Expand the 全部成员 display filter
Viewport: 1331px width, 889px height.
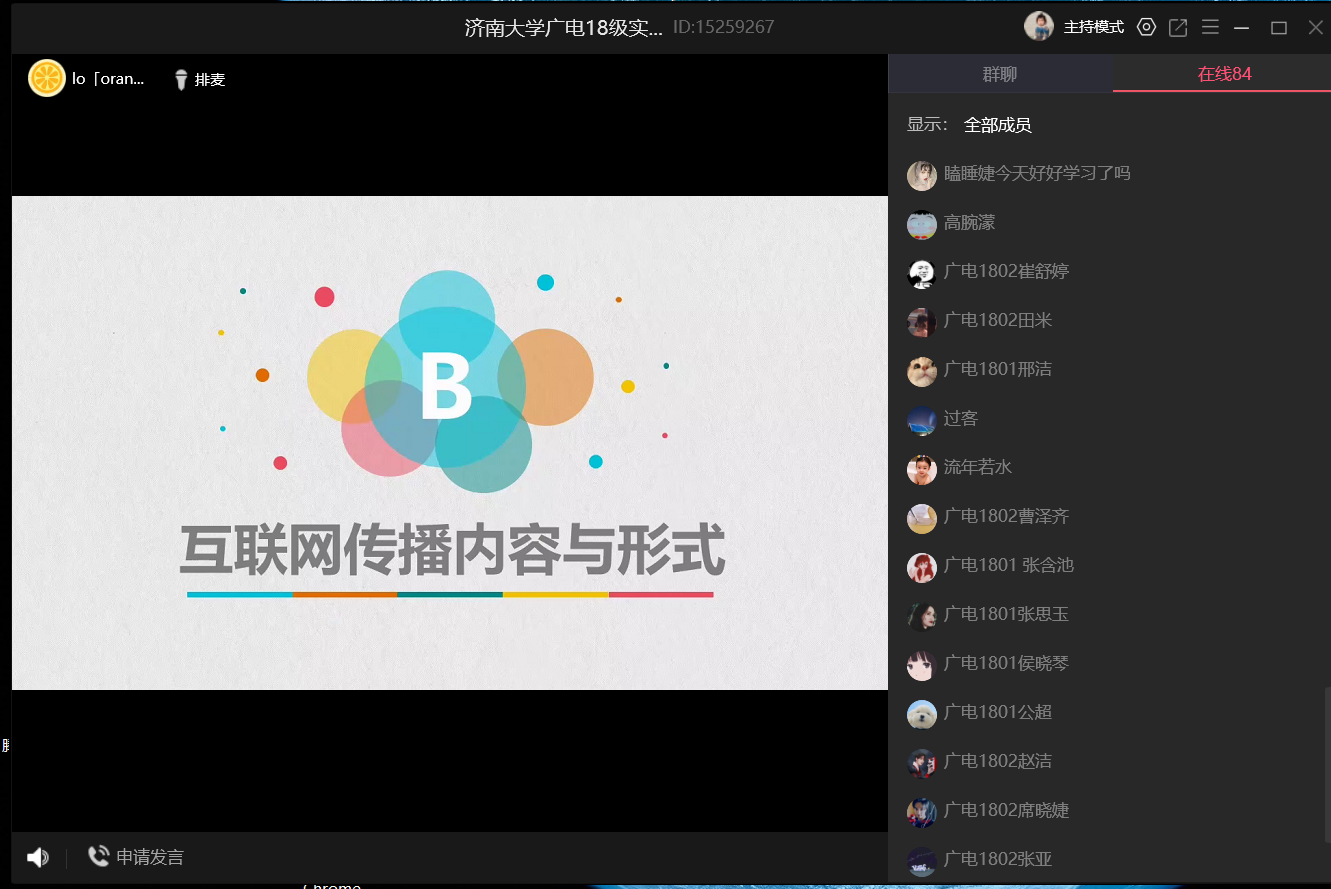[997, 125]
